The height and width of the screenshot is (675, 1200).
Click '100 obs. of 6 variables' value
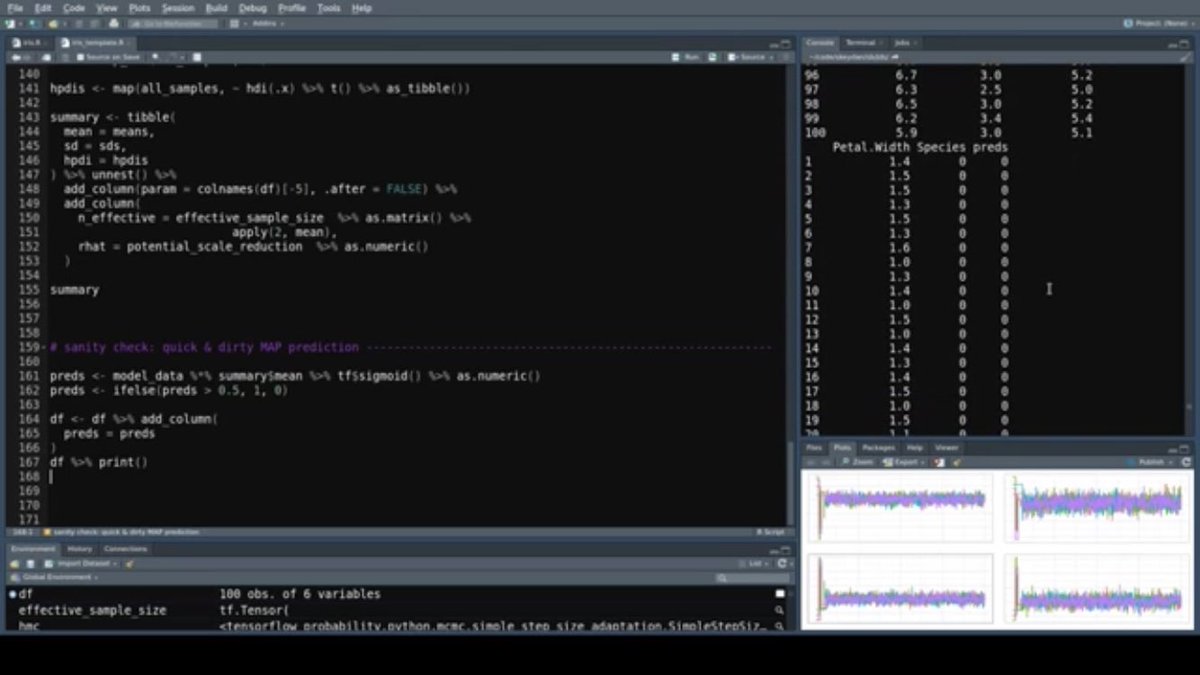300,594
